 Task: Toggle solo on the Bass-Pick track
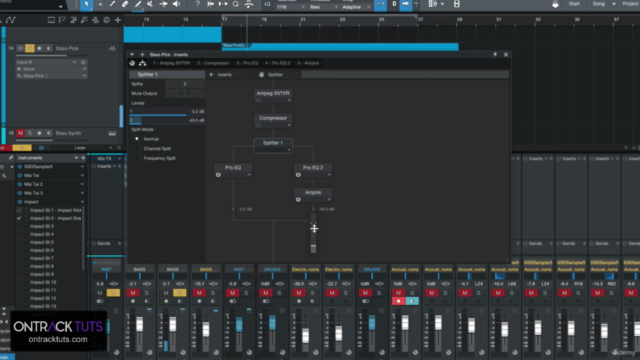click(29, 48)
